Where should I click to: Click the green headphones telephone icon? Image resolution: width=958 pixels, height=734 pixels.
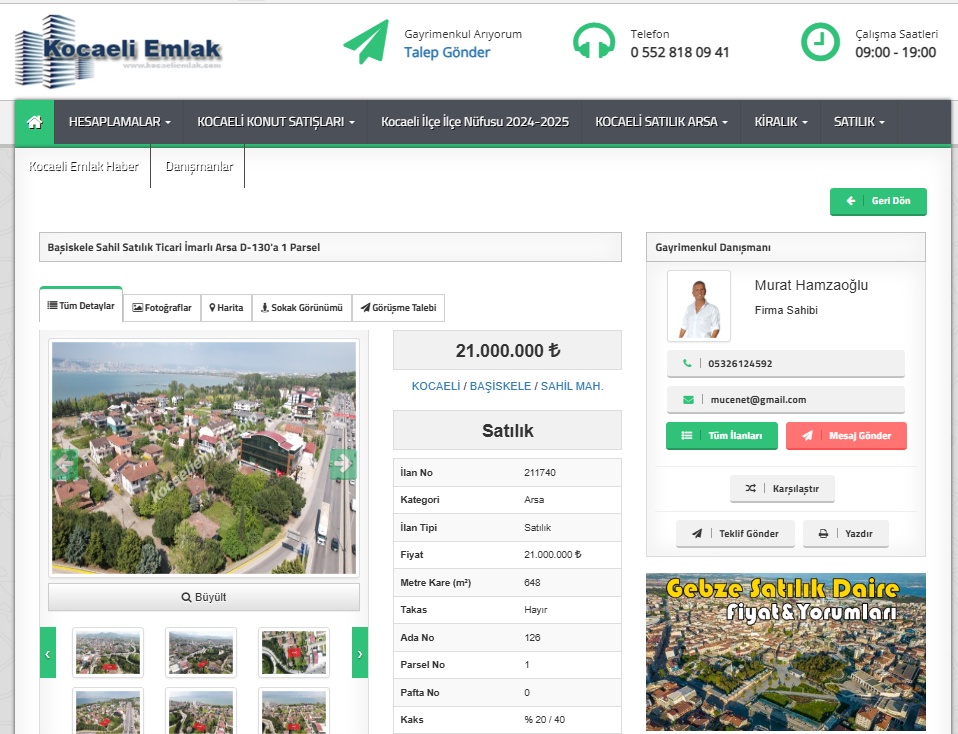tap(593, 42)
